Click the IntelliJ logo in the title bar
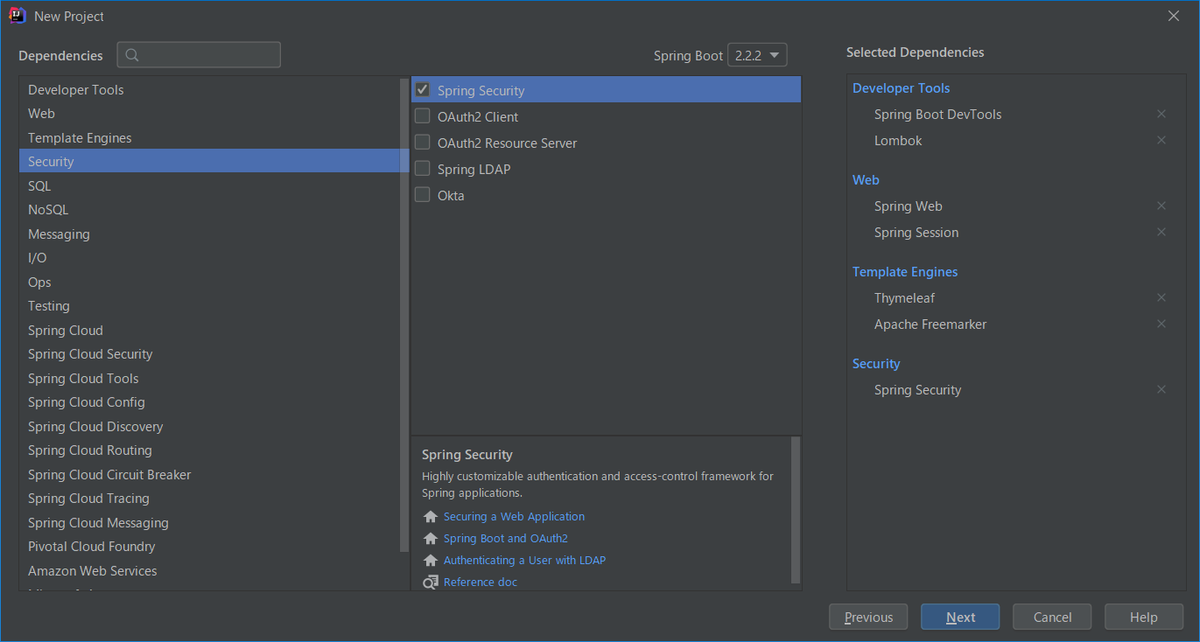Image resolution: width=1200 pixels, height=642 pixels. (x=17, y=16)
